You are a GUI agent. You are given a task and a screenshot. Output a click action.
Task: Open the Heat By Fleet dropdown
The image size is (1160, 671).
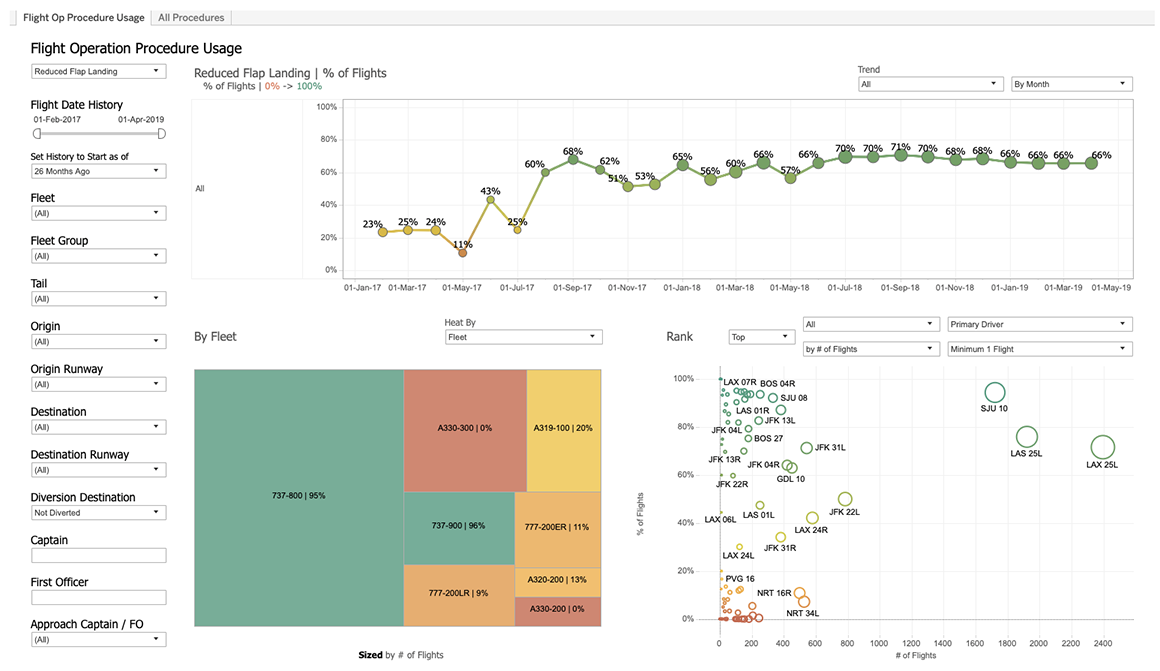coord(523,338)
